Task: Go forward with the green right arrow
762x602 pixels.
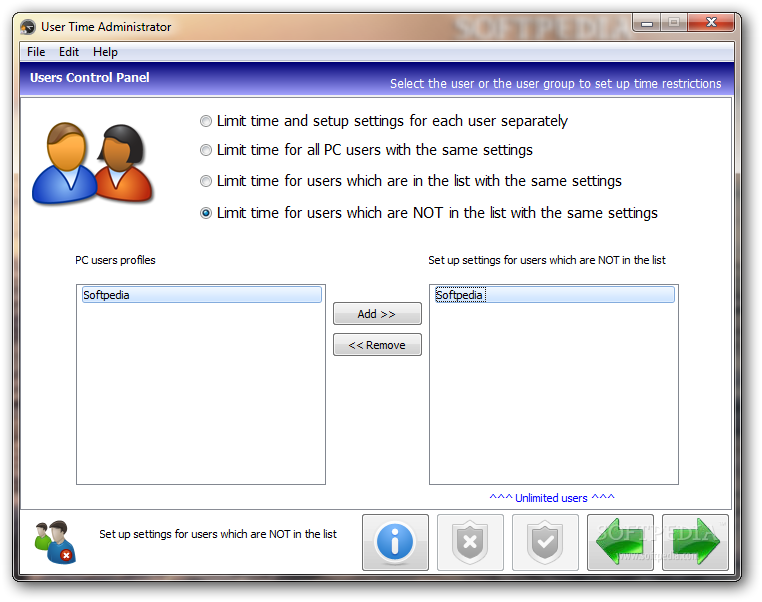Action: (695, 542)
